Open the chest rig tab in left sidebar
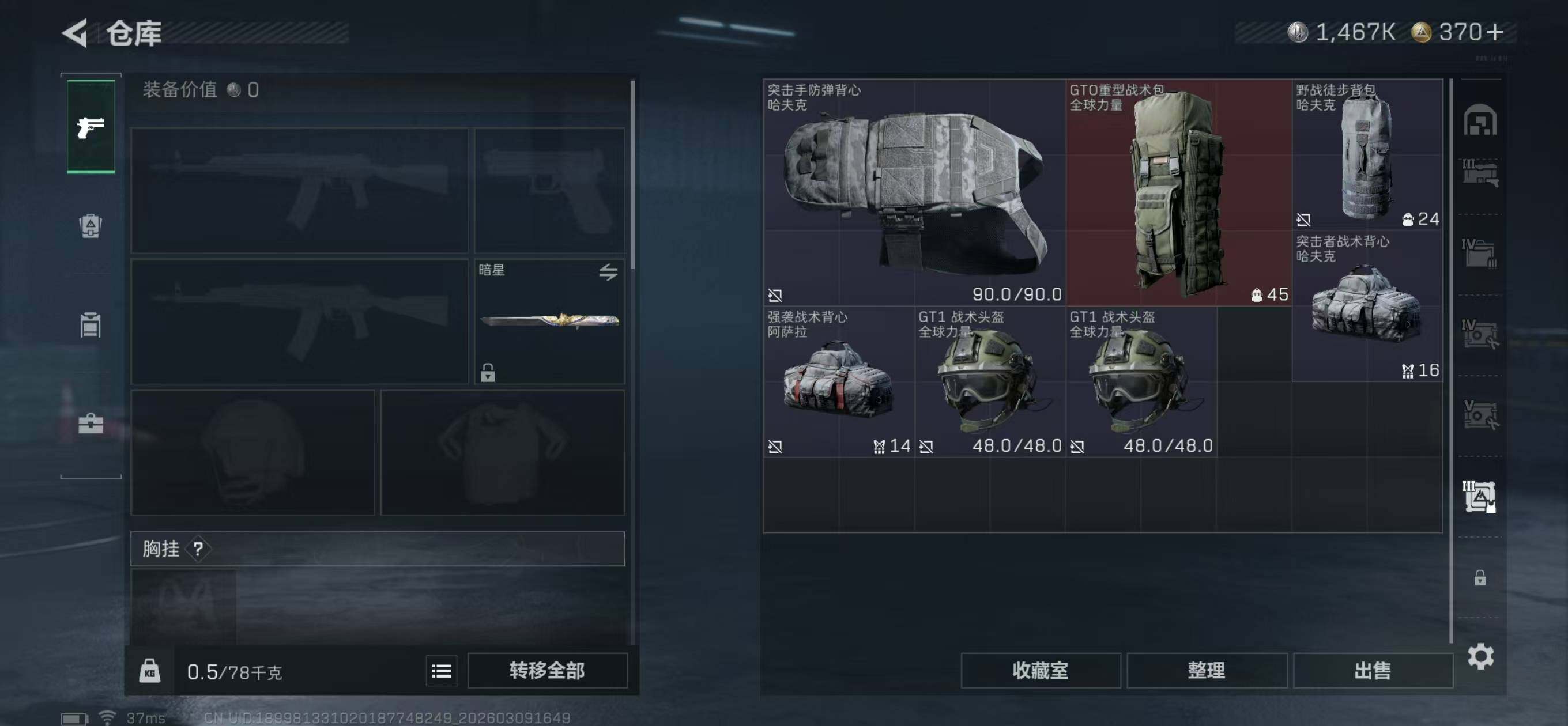This screenshot has width=1568, height=726. [x=91, y=324]
